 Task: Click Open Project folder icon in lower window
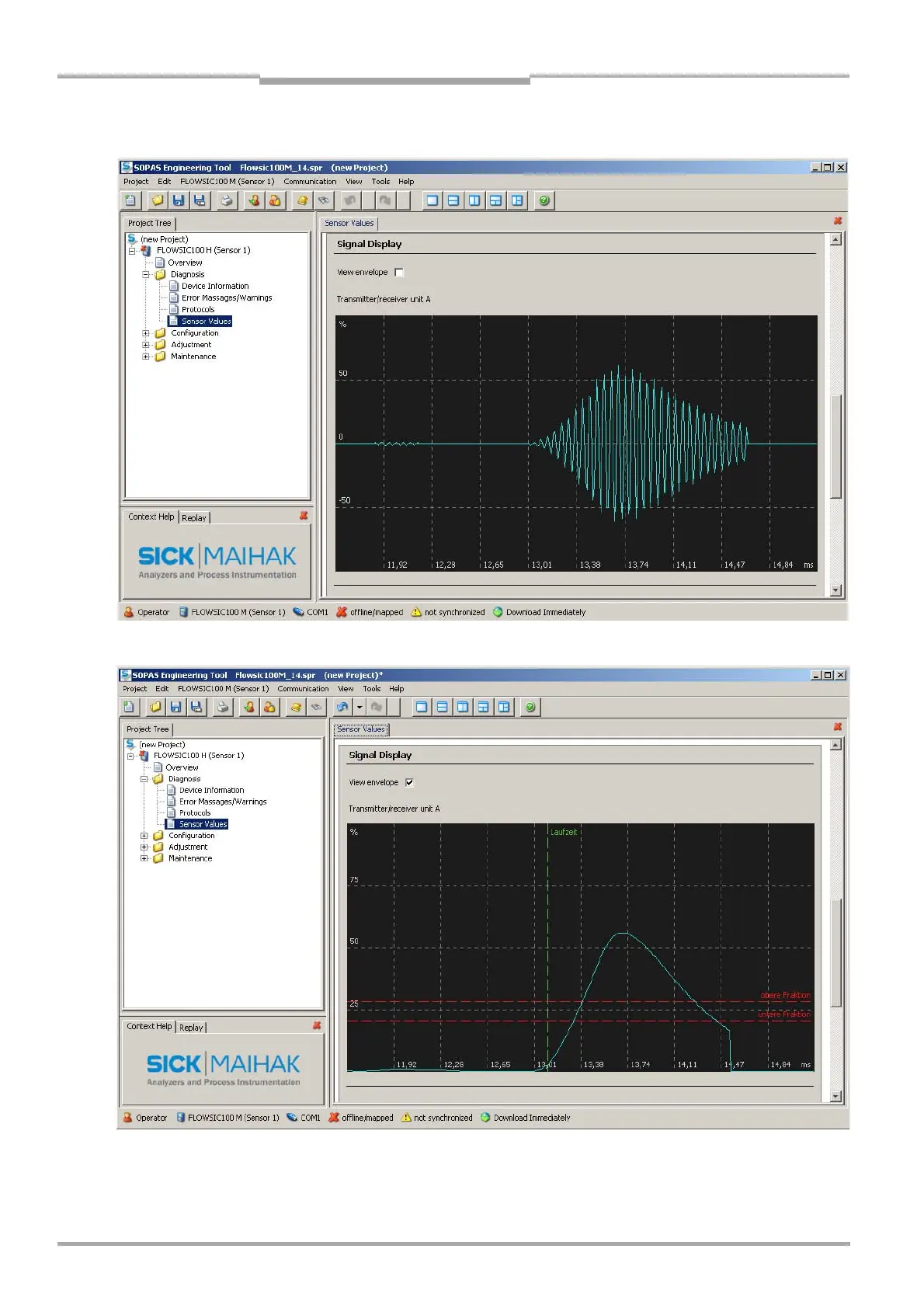[x=155, y=707]
